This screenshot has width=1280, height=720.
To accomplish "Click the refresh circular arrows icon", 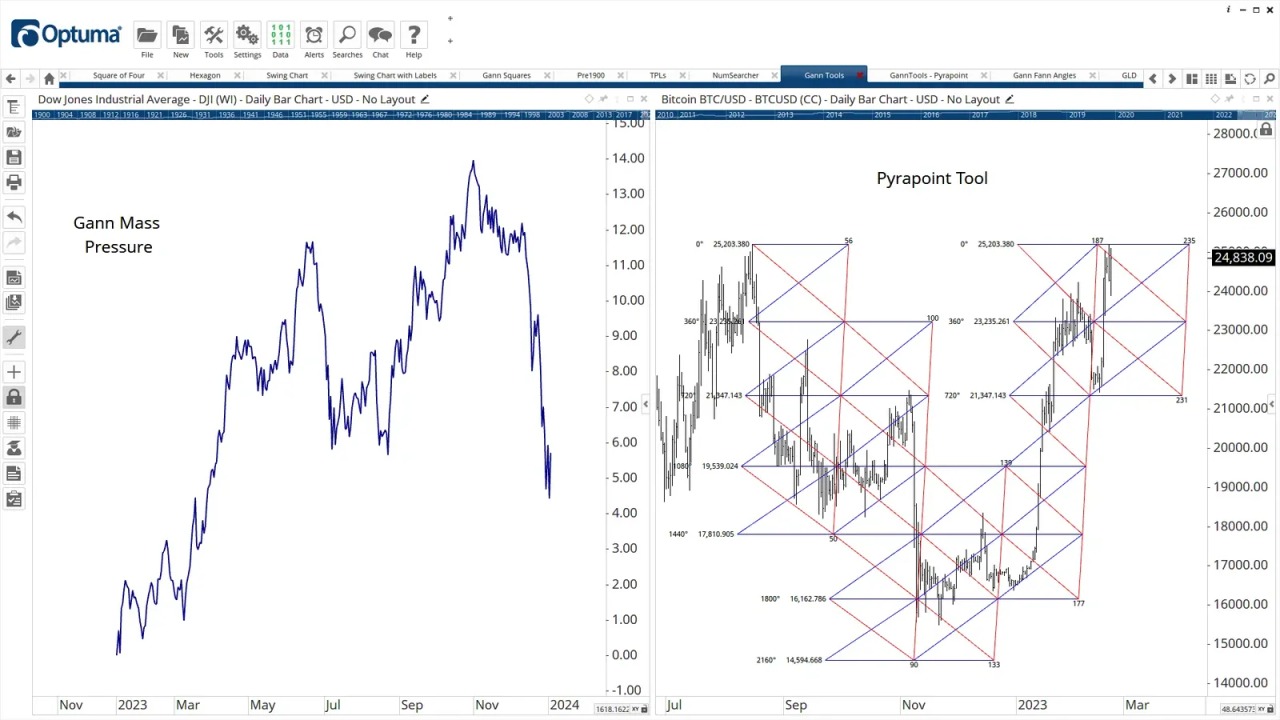I will tap(1250, 78).
